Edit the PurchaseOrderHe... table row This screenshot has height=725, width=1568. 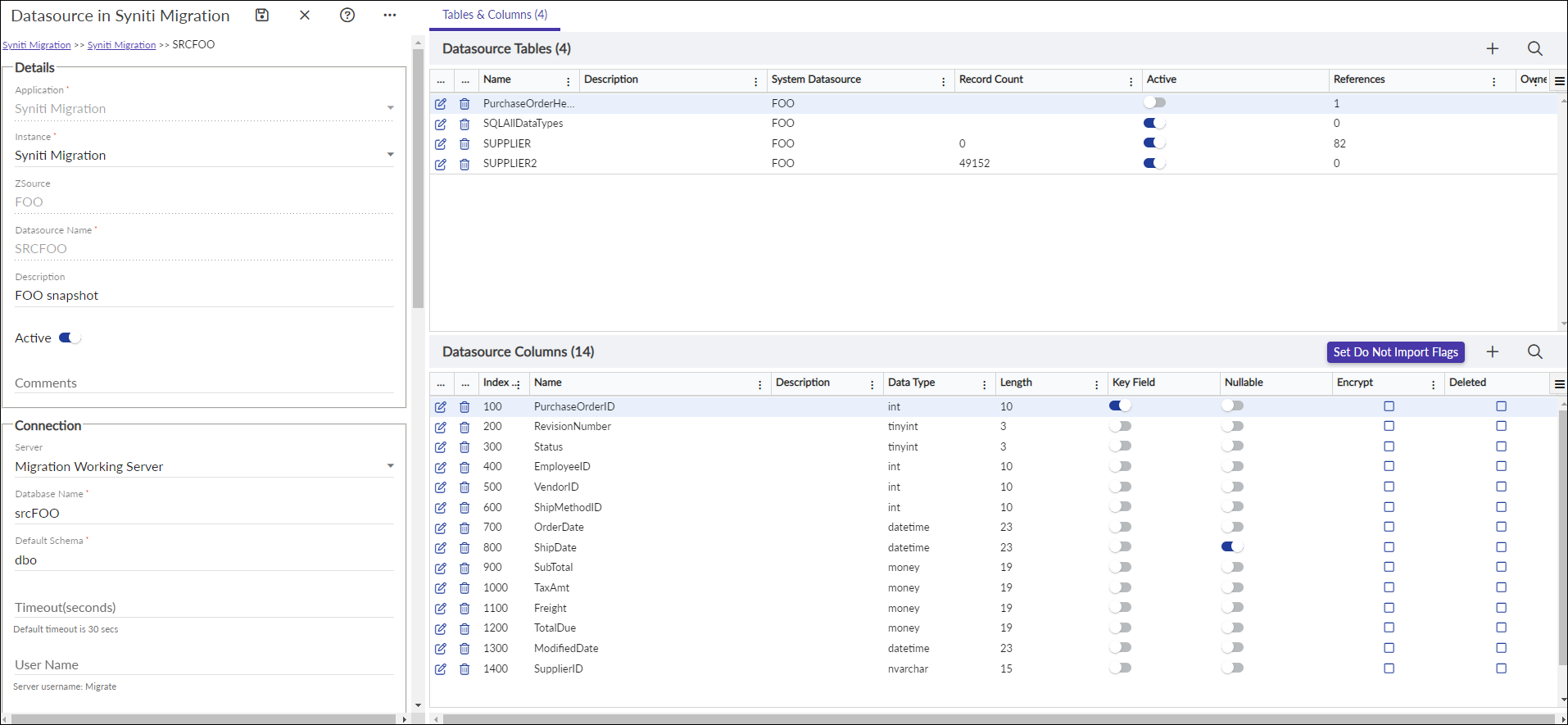tap(441, 104)
